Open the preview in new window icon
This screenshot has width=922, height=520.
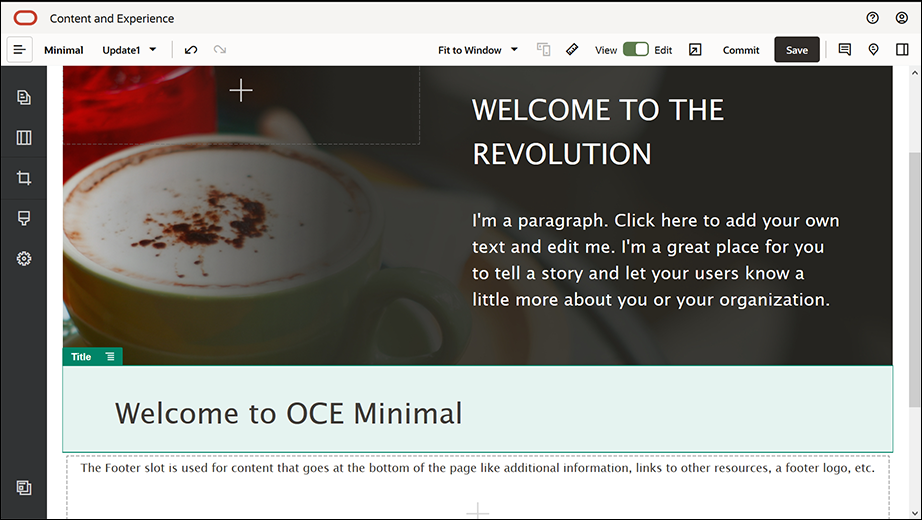point(695,50)
